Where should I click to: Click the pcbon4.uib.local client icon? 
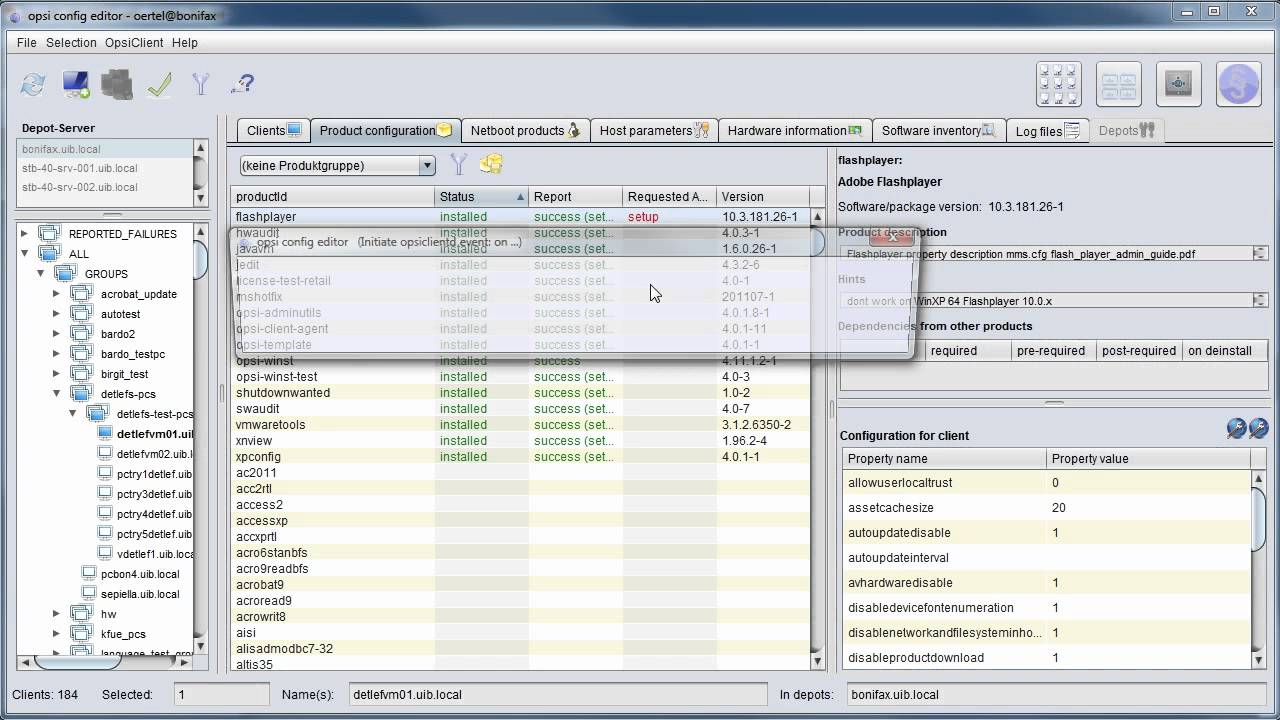pos(90,574)
